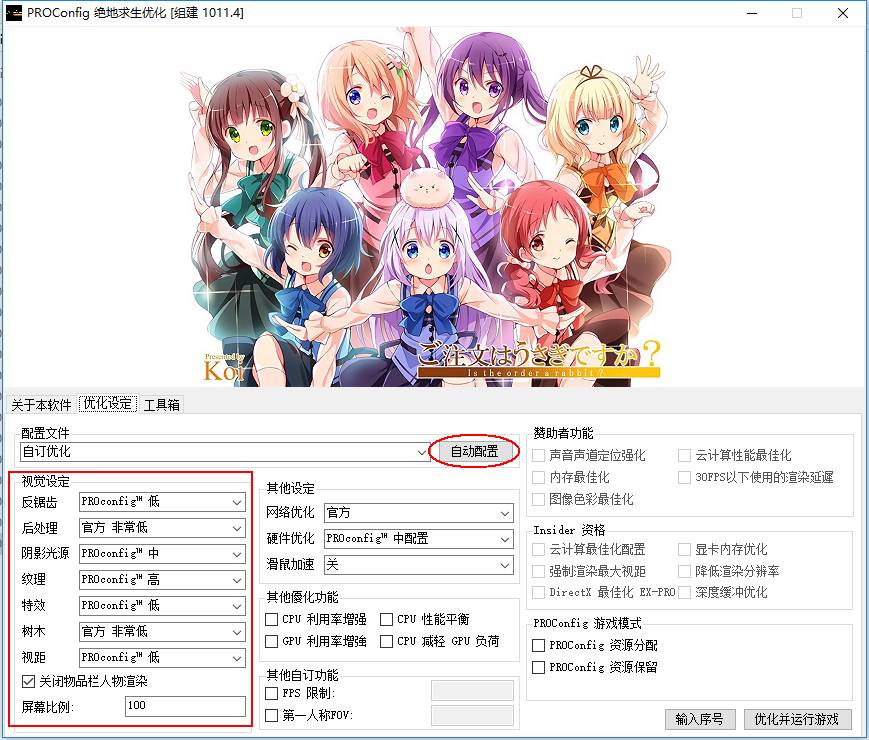The image size is (869, 740).
Task: Open the 反锯齿 dropdown
Action: pos(162,502)
